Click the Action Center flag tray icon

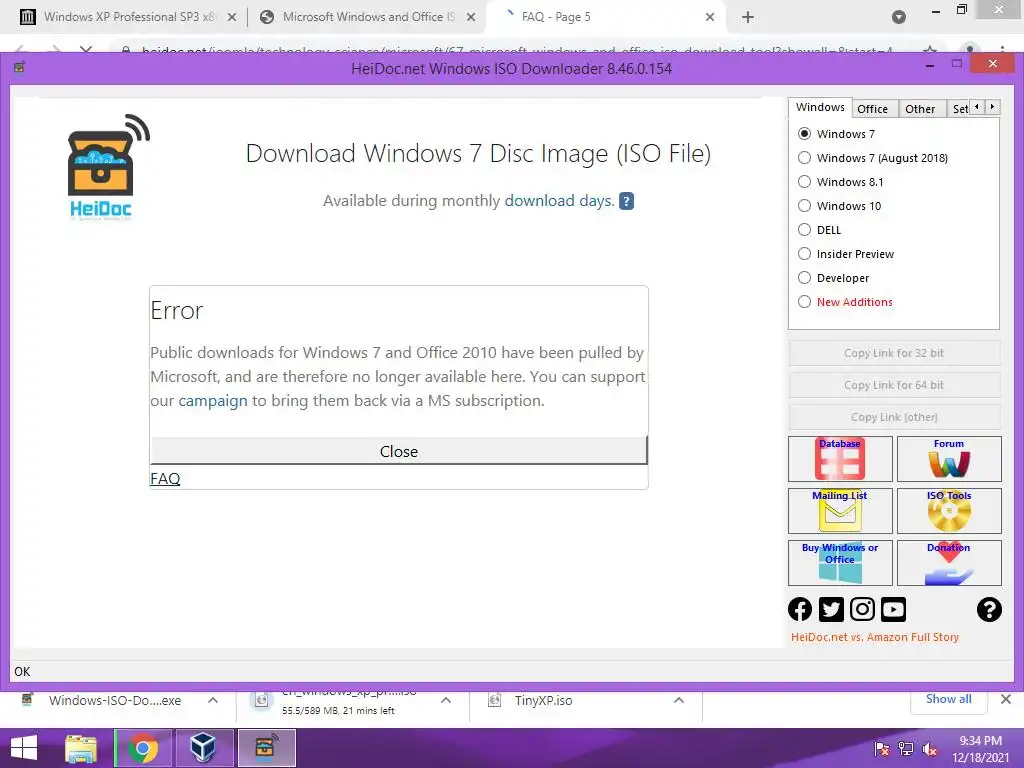pos(881,749)
